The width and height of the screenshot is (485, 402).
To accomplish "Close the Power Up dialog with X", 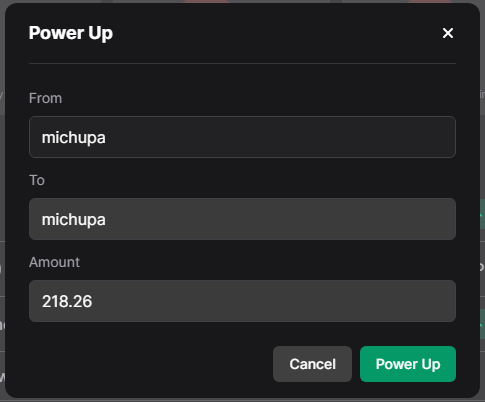I will [x=448, y=33].
